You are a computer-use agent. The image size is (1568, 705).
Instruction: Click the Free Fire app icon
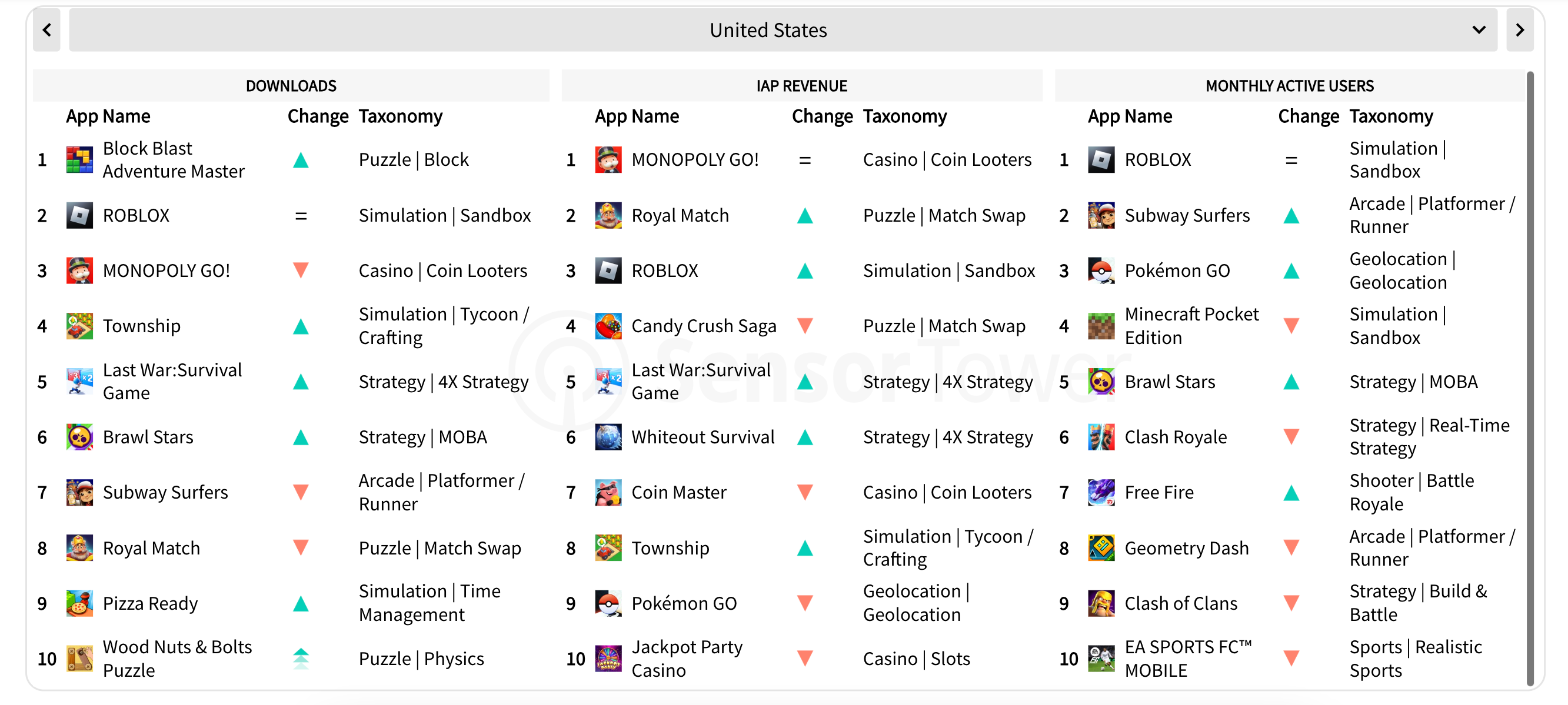pos(1101,492)
